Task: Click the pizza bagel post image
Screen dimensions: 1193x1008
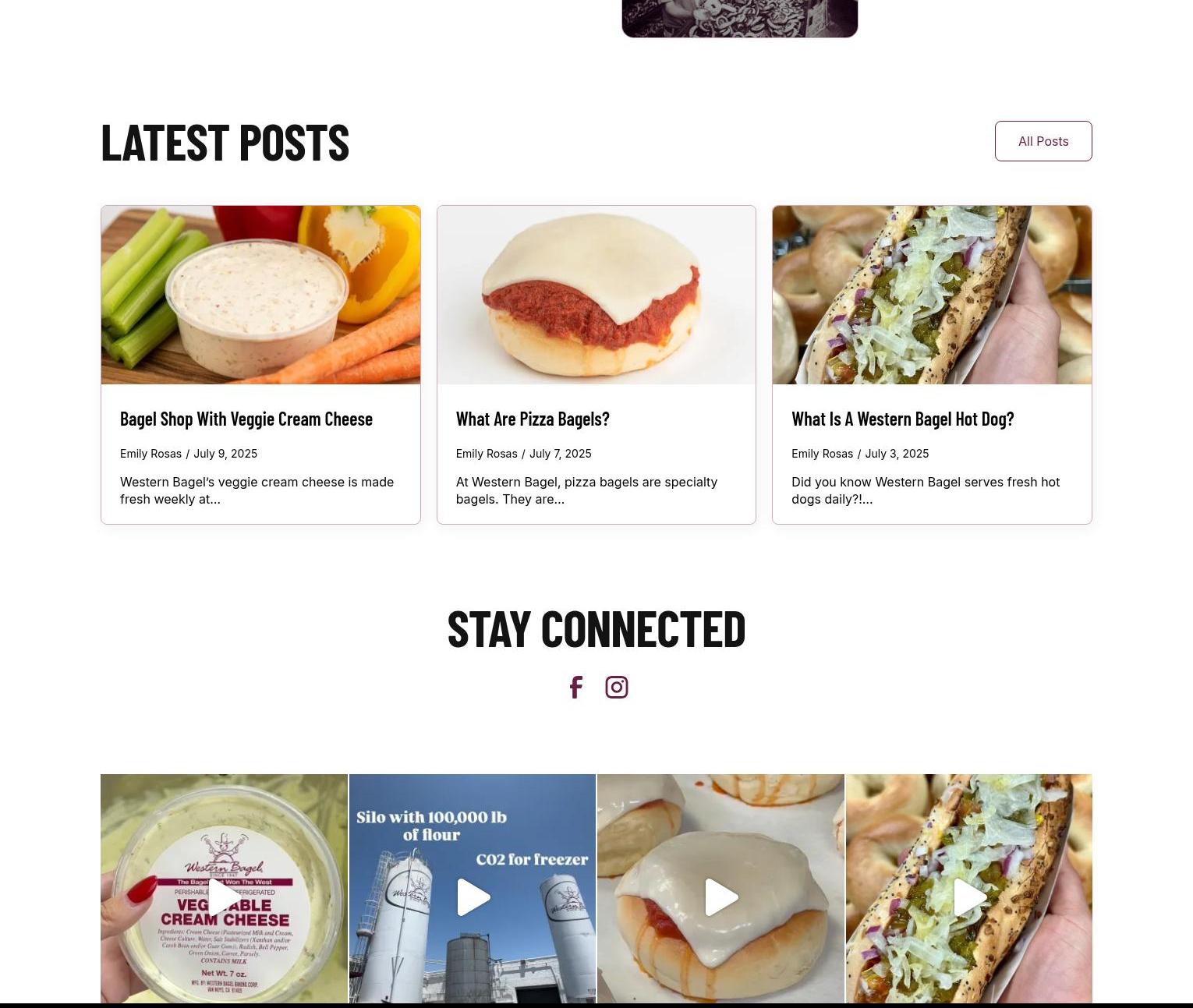Action: click(x=596, y=295)
